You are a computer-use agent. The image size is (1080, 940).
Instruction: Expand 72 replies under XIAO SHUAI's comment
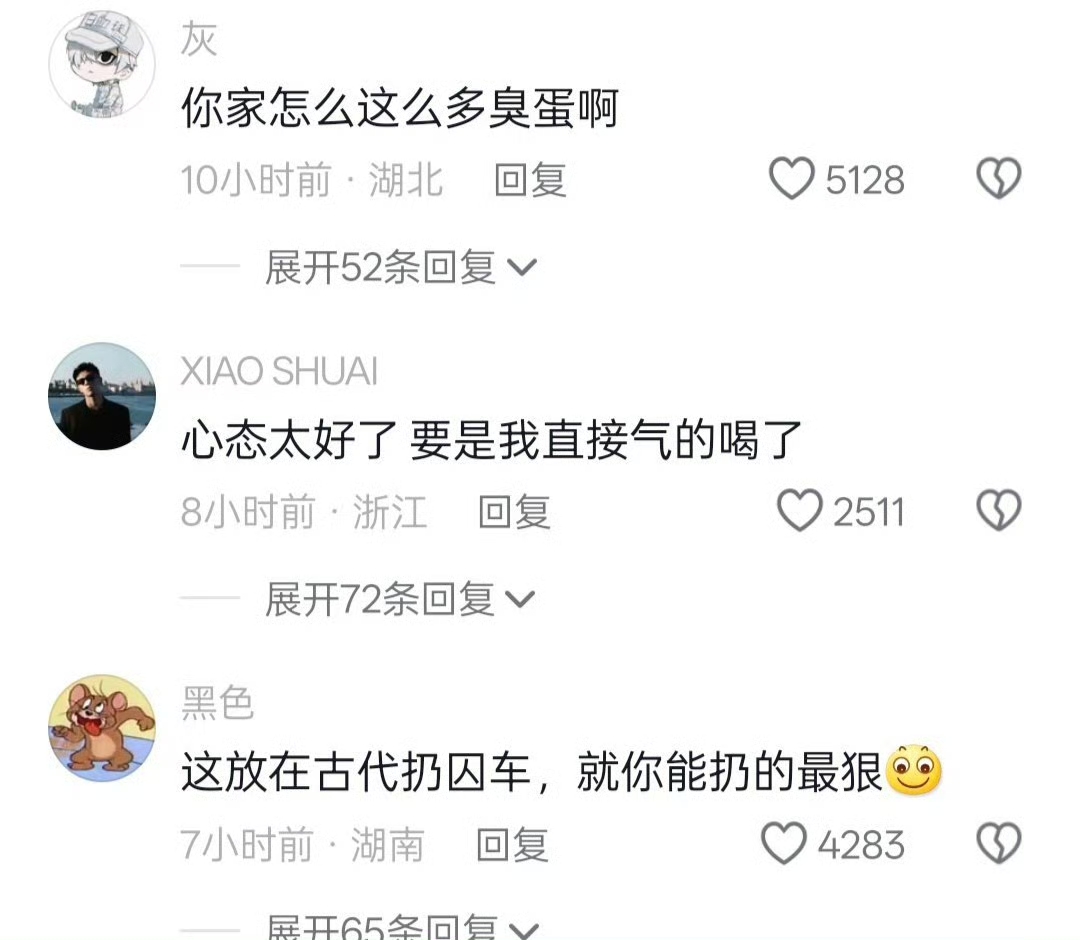coord(400,599)
